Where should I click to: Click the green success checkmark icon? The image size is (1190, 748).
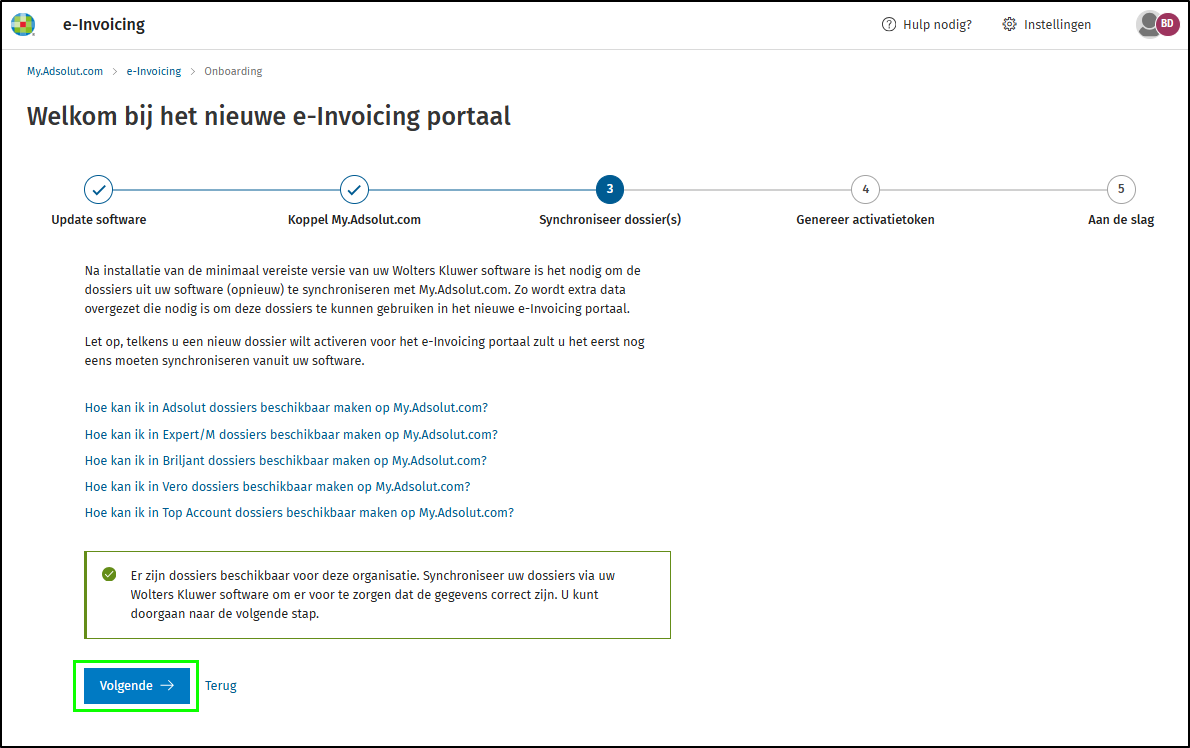tap(109, 575)
